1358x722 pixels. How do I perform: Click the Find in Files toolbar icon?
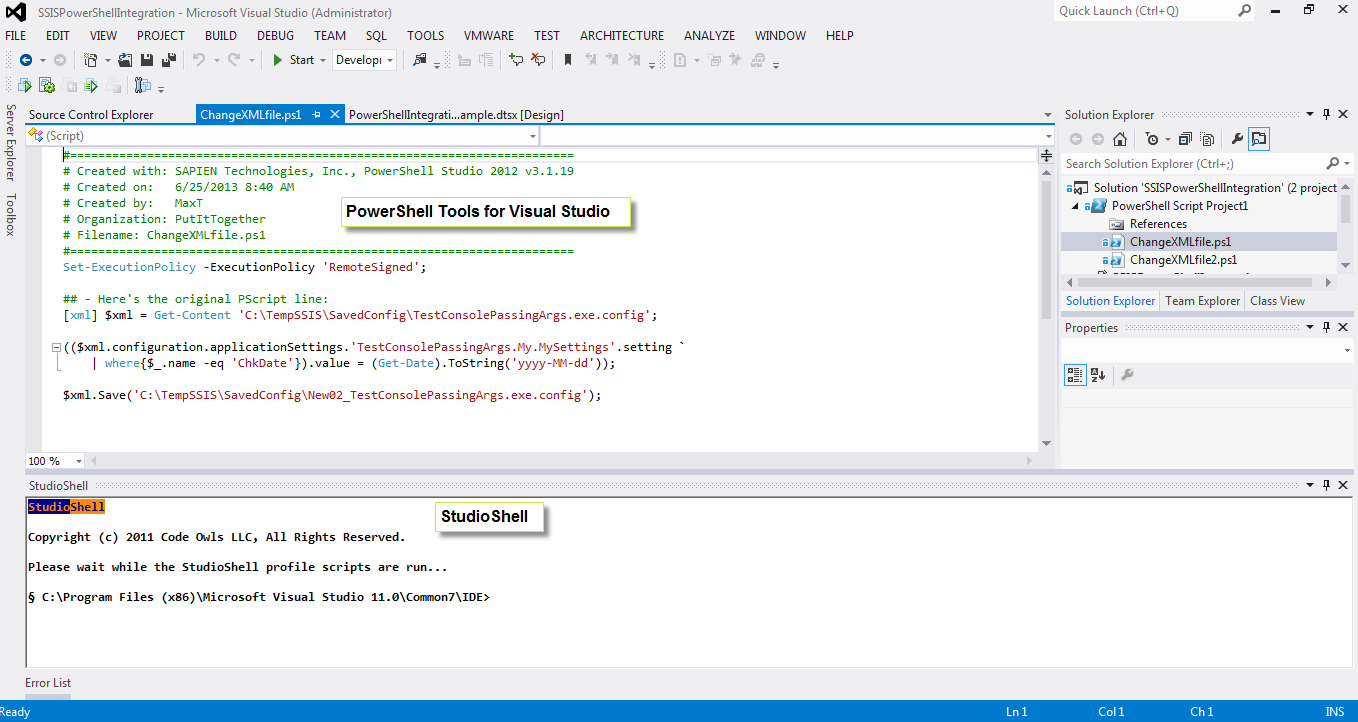click(x=420, y=60)
